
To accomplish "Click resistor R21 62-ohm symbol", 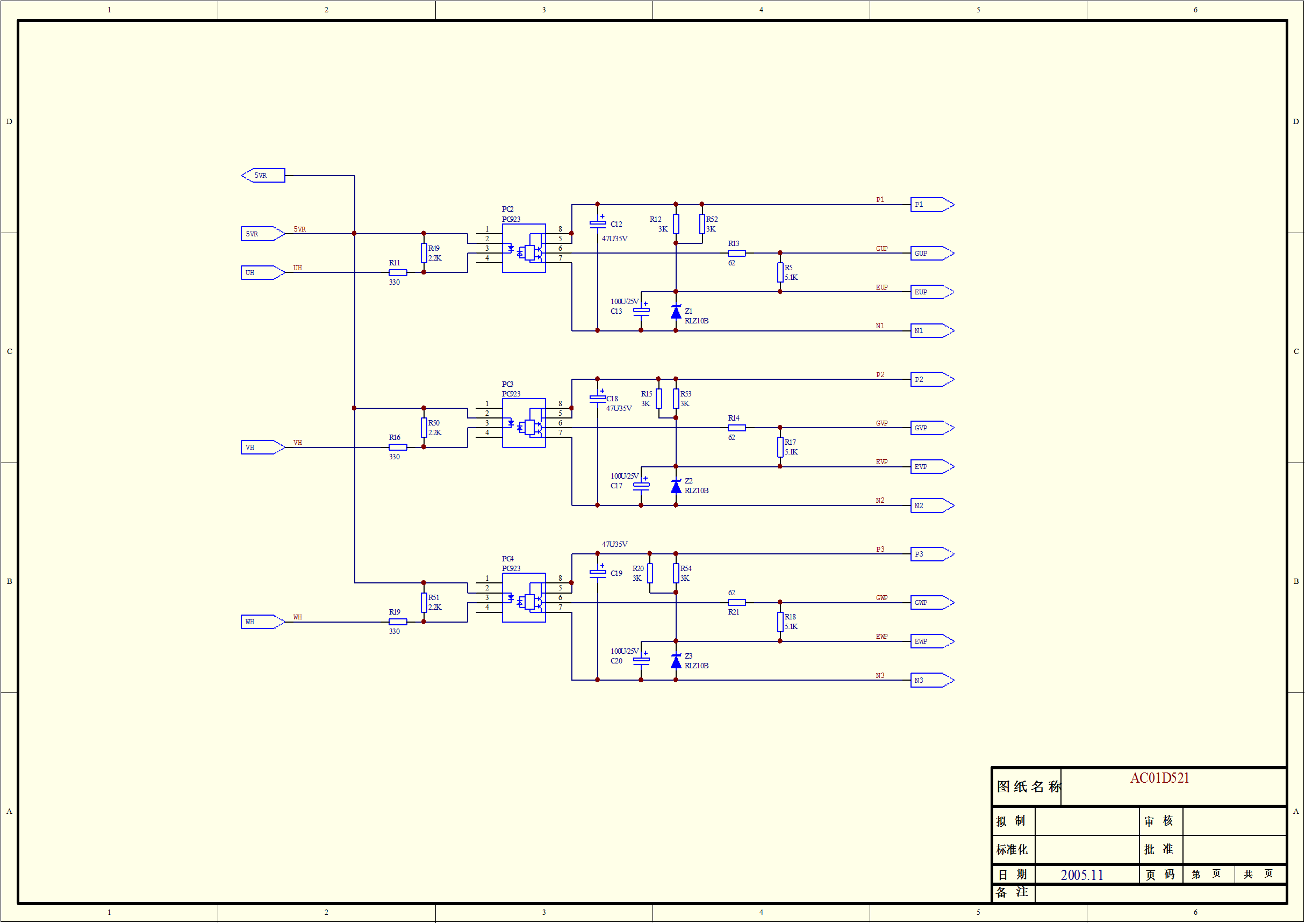I will pyautogui.click(x=737, y=603).
